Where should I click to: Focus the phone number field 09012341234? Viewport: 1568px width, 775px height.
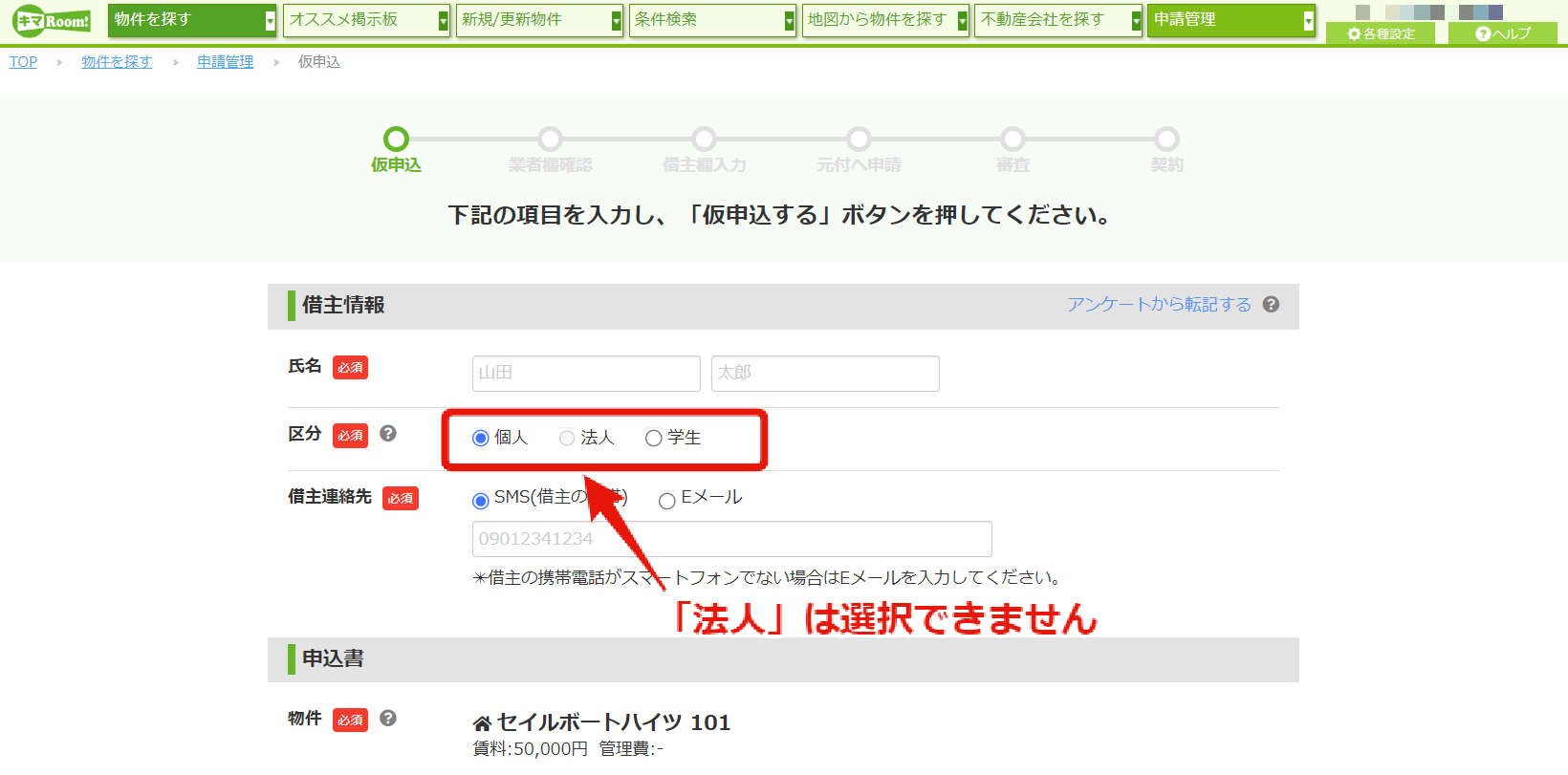point(732,539)
